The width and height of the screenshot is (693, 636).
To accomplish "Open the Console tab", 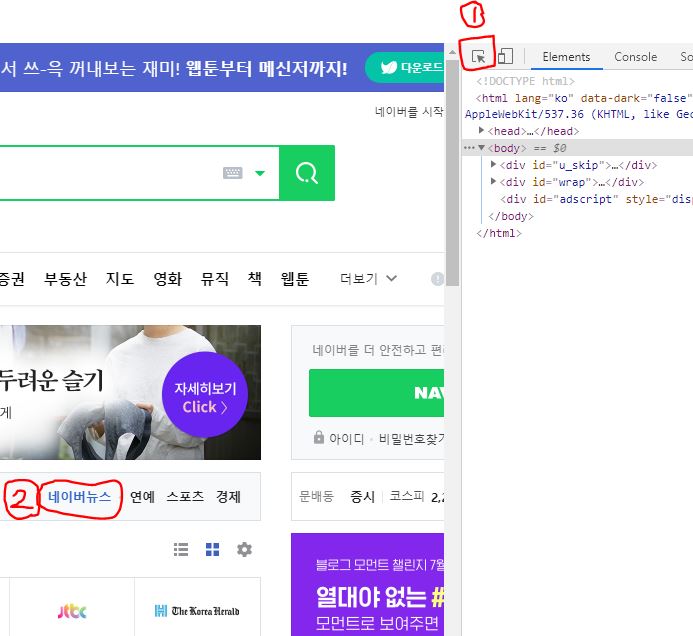I will point(636,57).
